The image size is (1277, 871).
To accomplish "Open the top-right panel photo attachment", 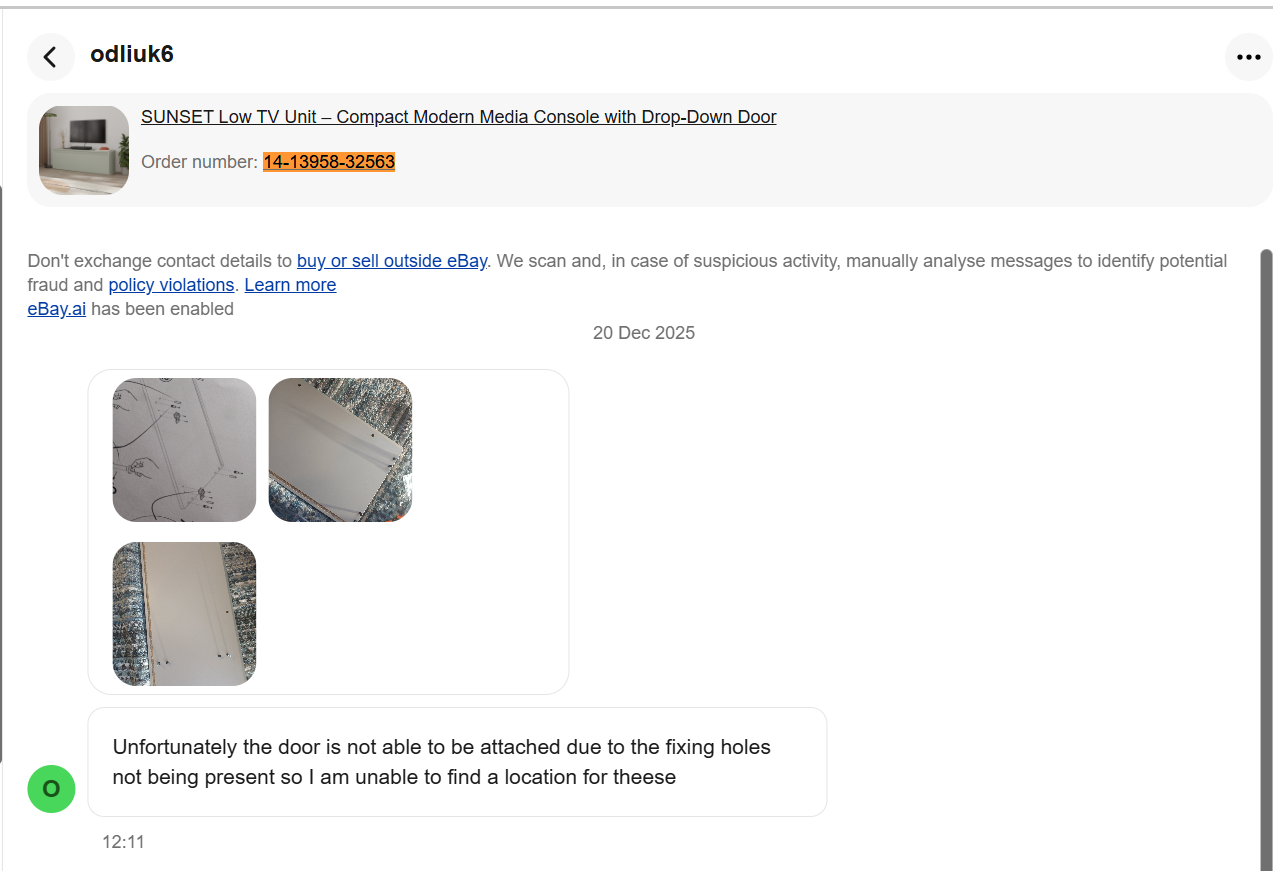I will (340, 450).
